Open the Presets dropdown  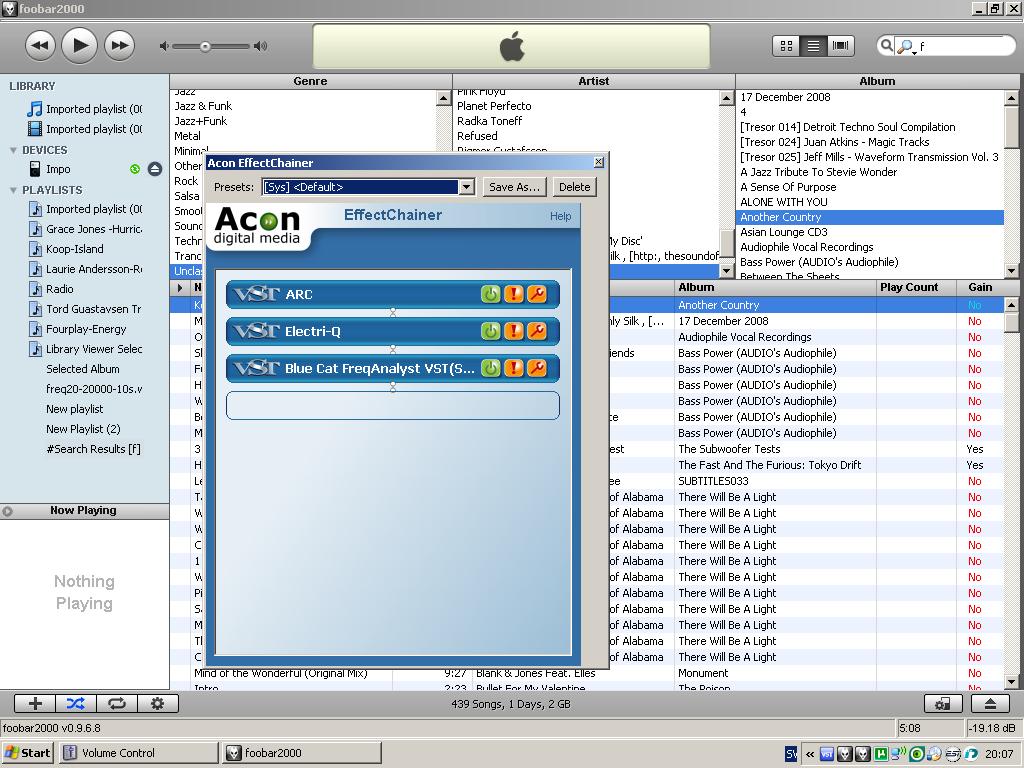[466, 187]
